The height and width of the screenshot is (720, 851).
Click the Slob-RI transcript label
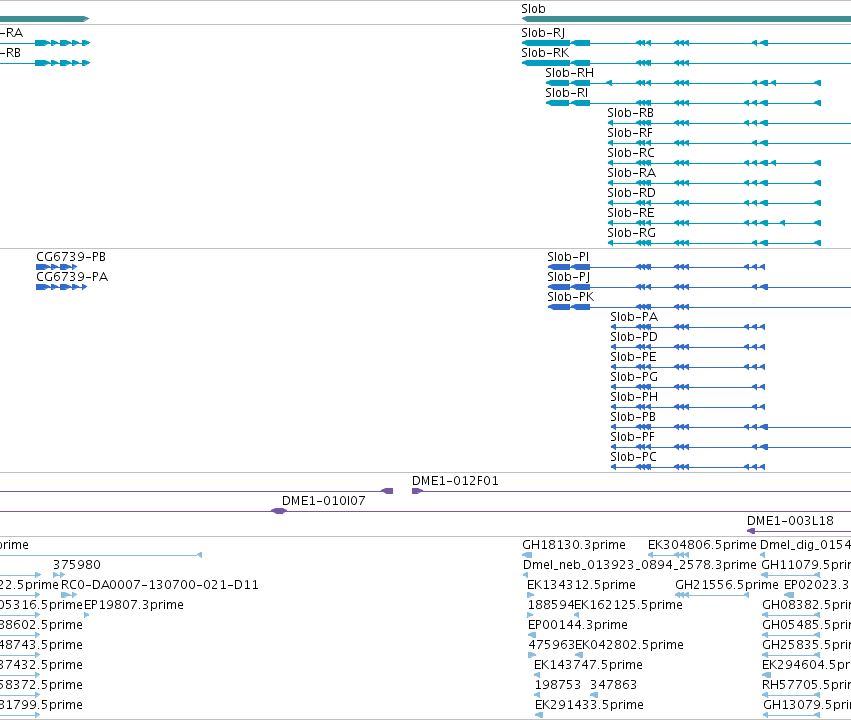(x=567, y=93)
